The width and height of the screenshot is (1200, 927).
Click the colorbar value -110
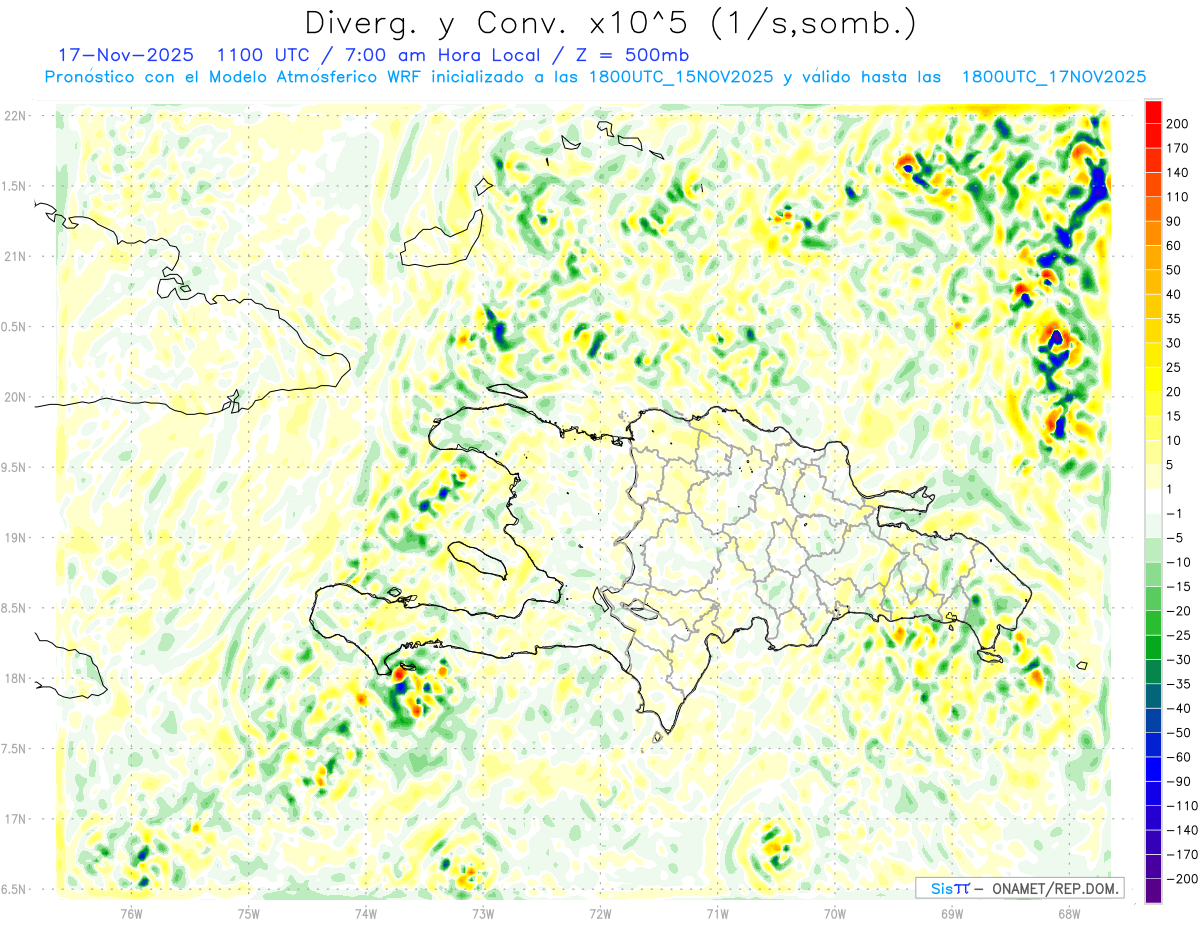(1183, 806)
